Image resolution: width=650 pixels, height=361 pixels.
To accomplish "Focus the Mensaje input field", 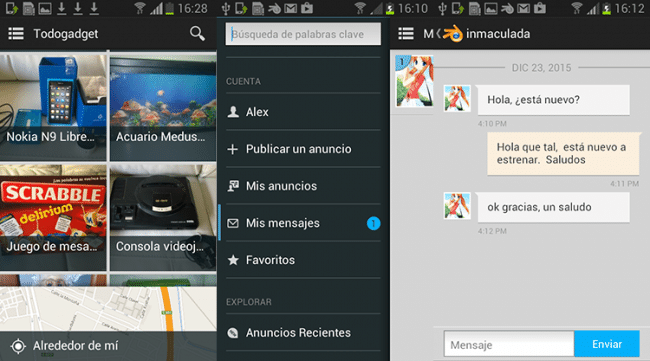I will coord(509,344).
